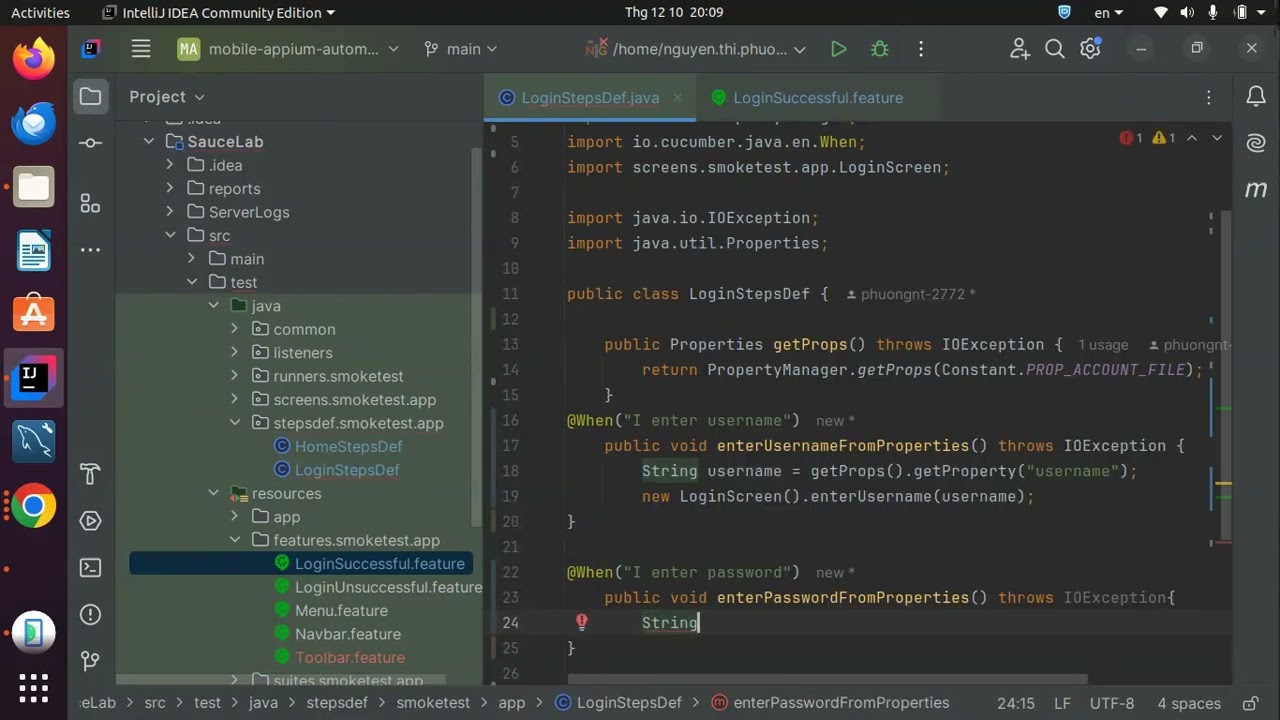Screen dimensions: 1280x720
Task: Open Code With Me collaboration icon
Action: click(1019, 48)
